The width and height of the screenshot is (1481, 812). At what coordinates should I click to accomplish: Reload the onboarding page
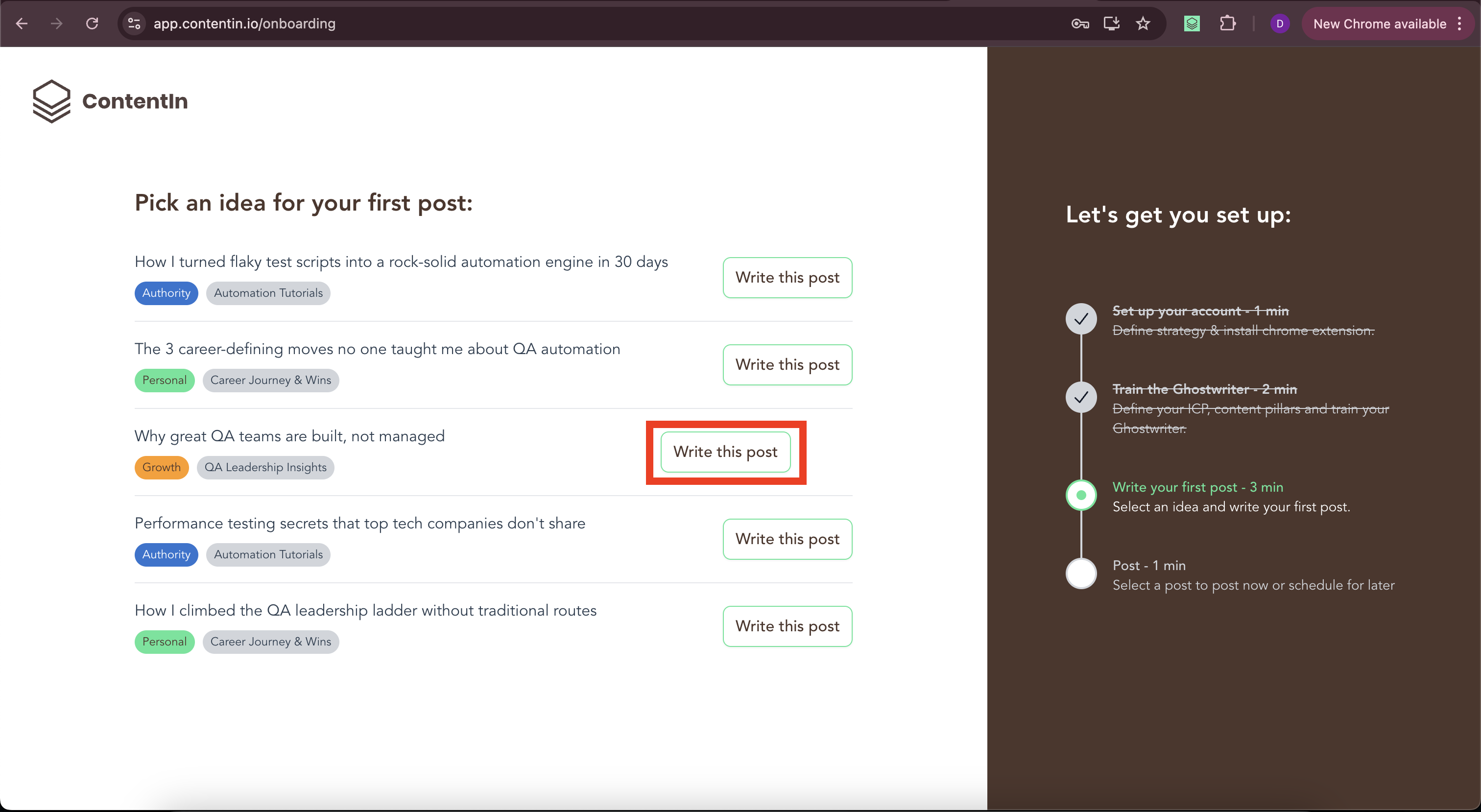(x=92, y=24)
